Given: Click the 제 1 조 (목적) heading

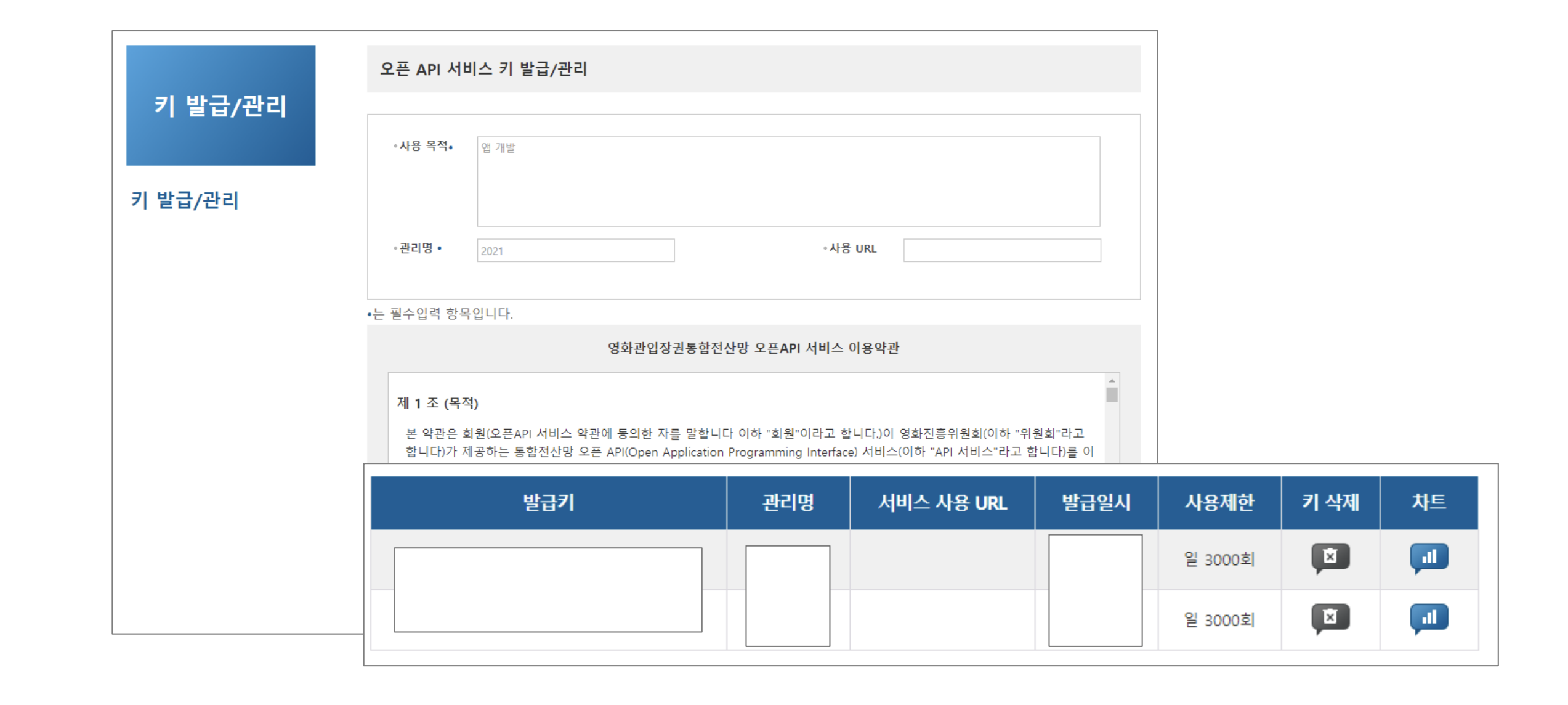Looking at the screenshot, I should click(x=438, y=403).
